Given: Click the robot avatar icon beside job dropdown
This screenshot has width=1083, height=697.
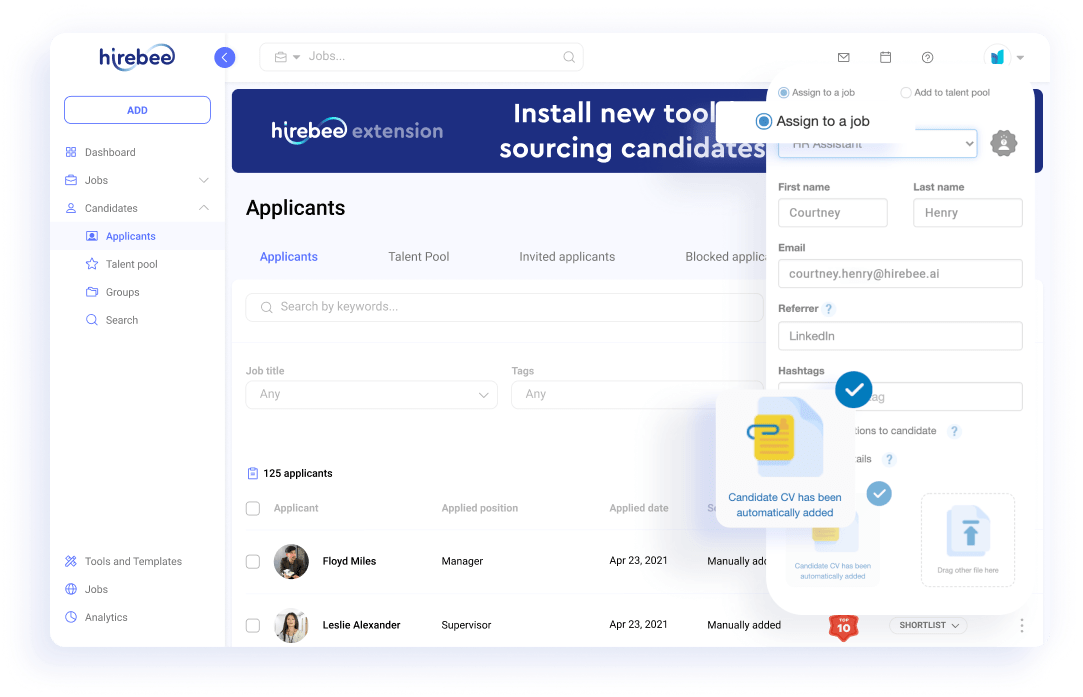Looking at the screenshot, I should (1004, 143).
